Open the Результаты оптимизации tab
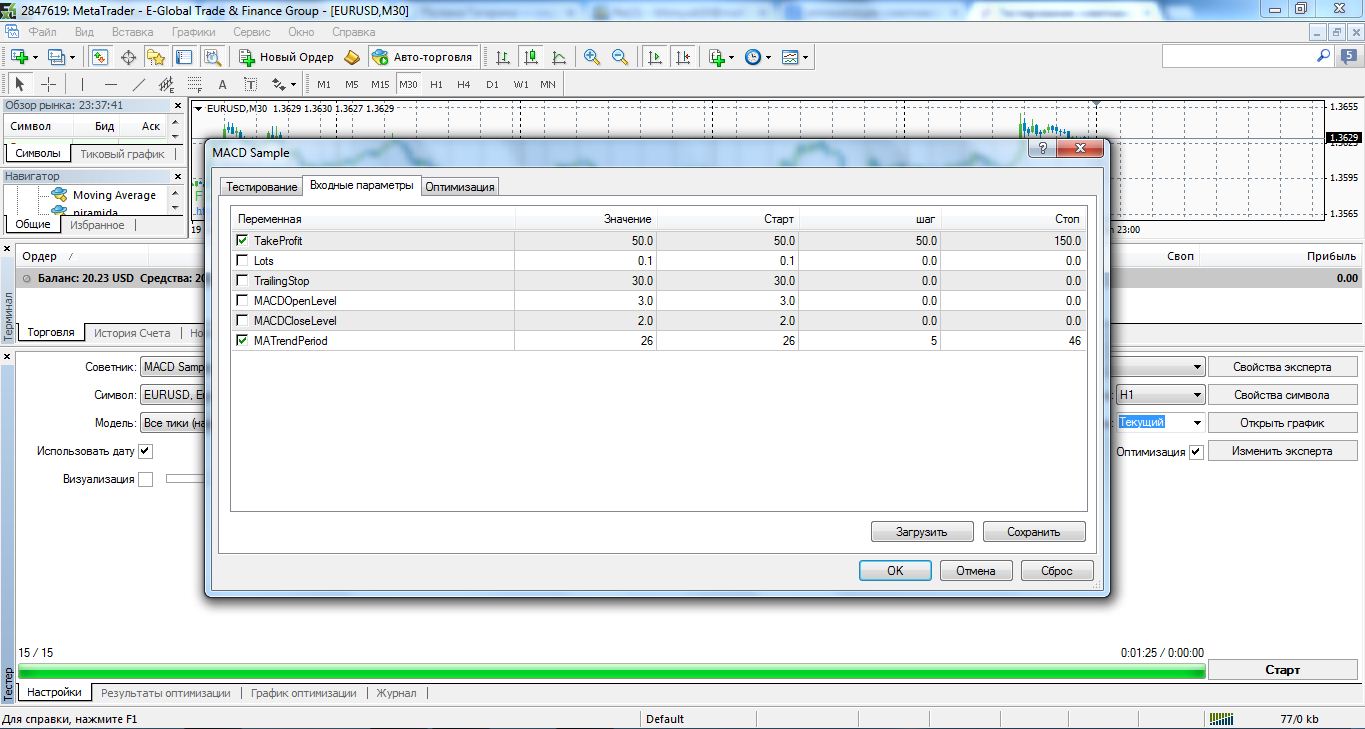1365x729 pixels. click(166, 692)
